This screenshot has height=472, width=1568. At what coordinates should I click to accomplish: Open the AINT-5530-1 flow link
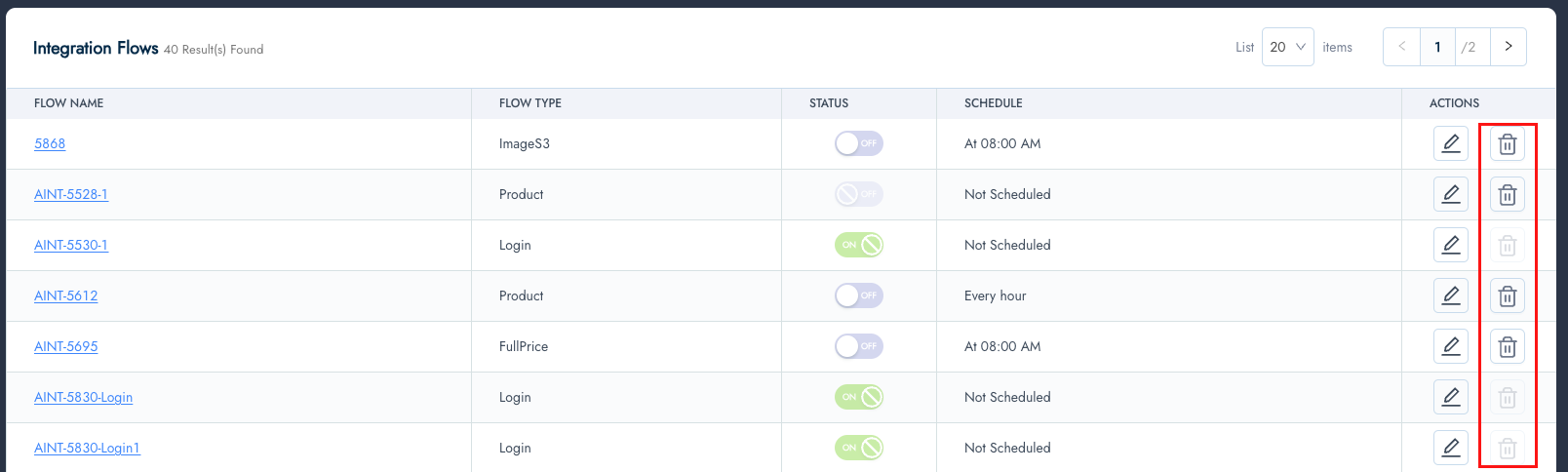(x=71, y=245)
